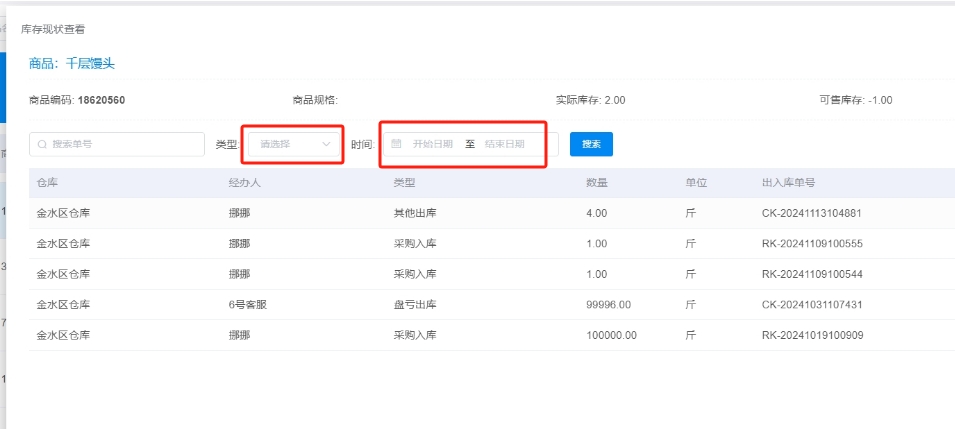Click the 仓库 column header

click(48, 183)
